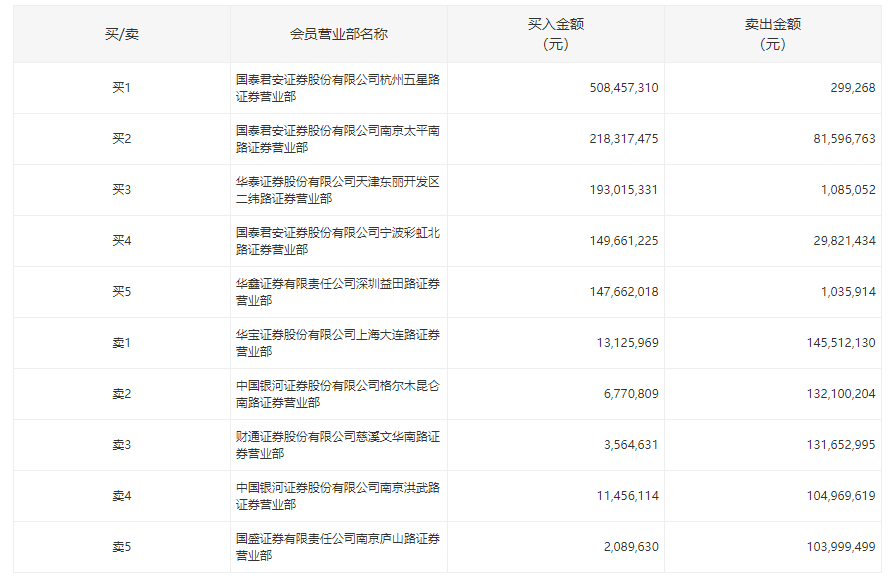Click the 买/卖 column header

121,34
